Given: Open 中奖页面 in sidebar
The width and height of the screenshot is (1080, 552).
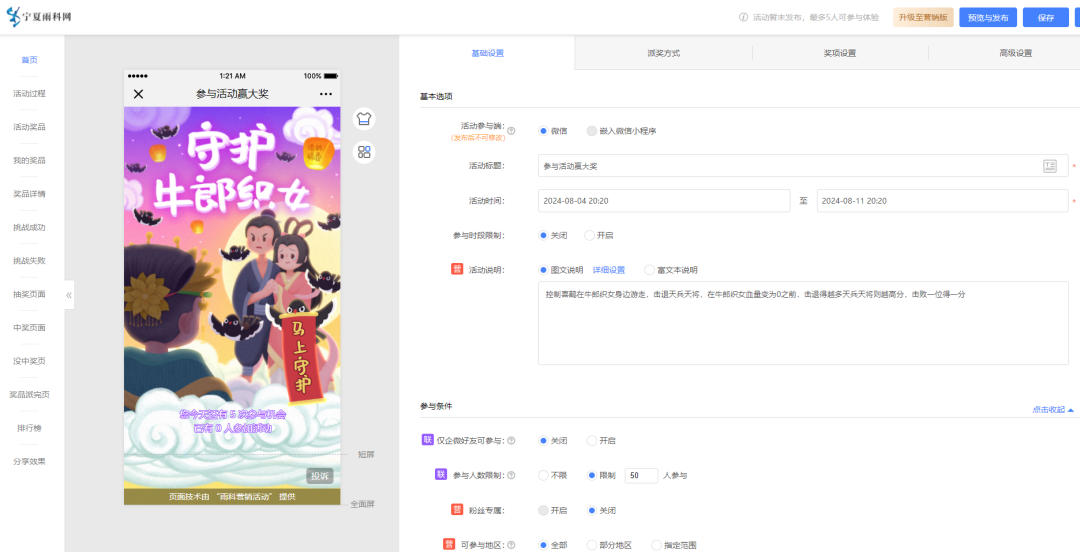Looking at the screenshot, I should coord(30,327).
